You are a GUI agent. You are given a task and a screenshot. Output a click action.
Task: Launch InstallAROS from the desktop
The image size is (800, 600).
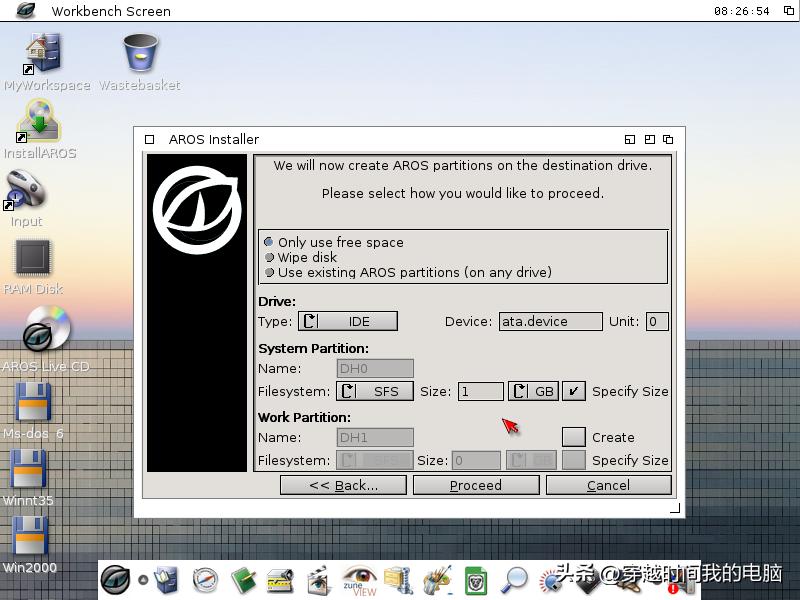(38, 120)
